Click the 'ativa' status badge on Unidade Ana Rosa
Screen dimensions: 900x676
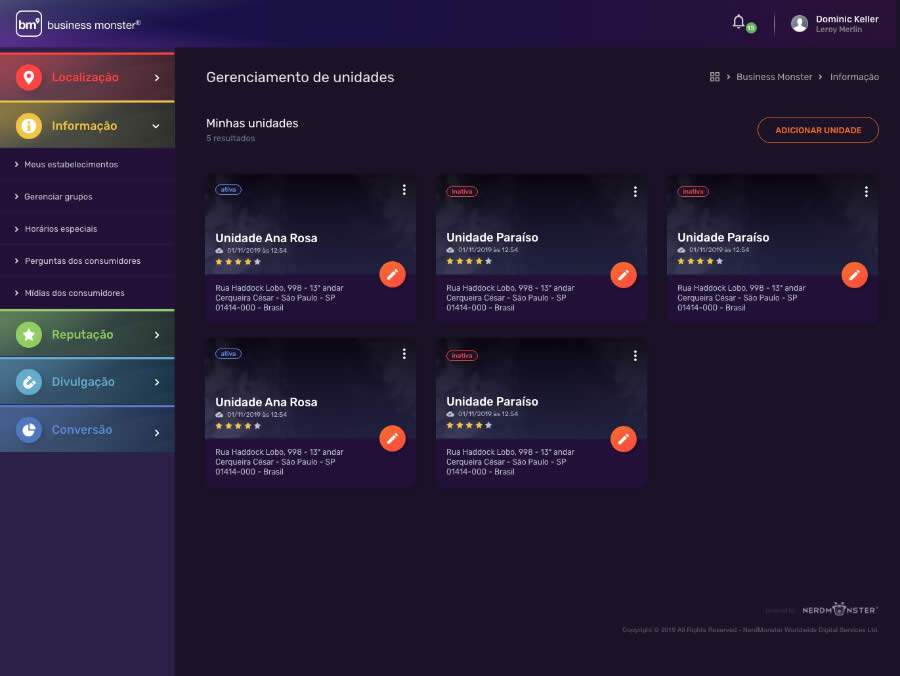228,189
